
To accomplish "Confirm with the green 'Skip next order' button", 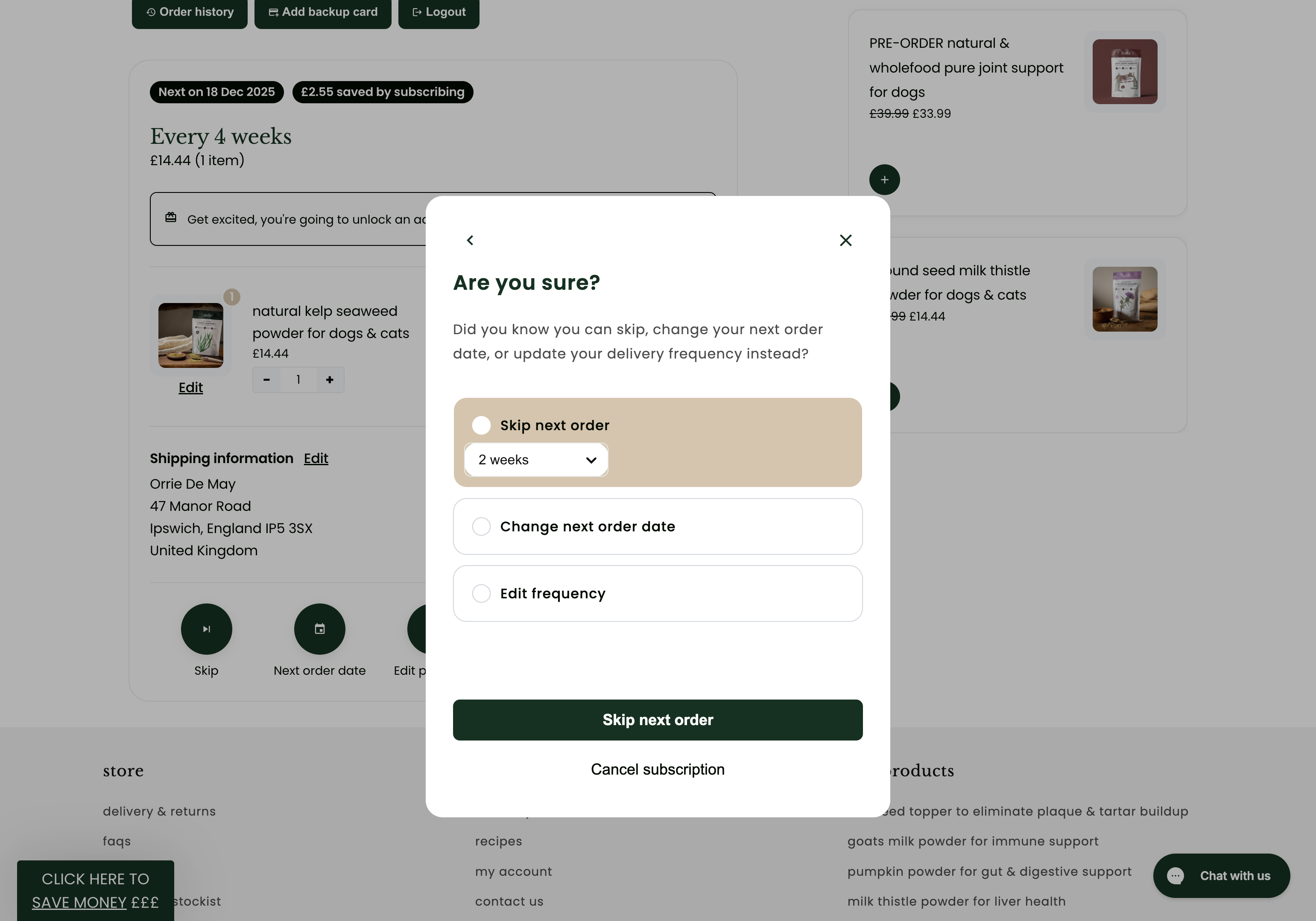I will (x=658, y=720).
